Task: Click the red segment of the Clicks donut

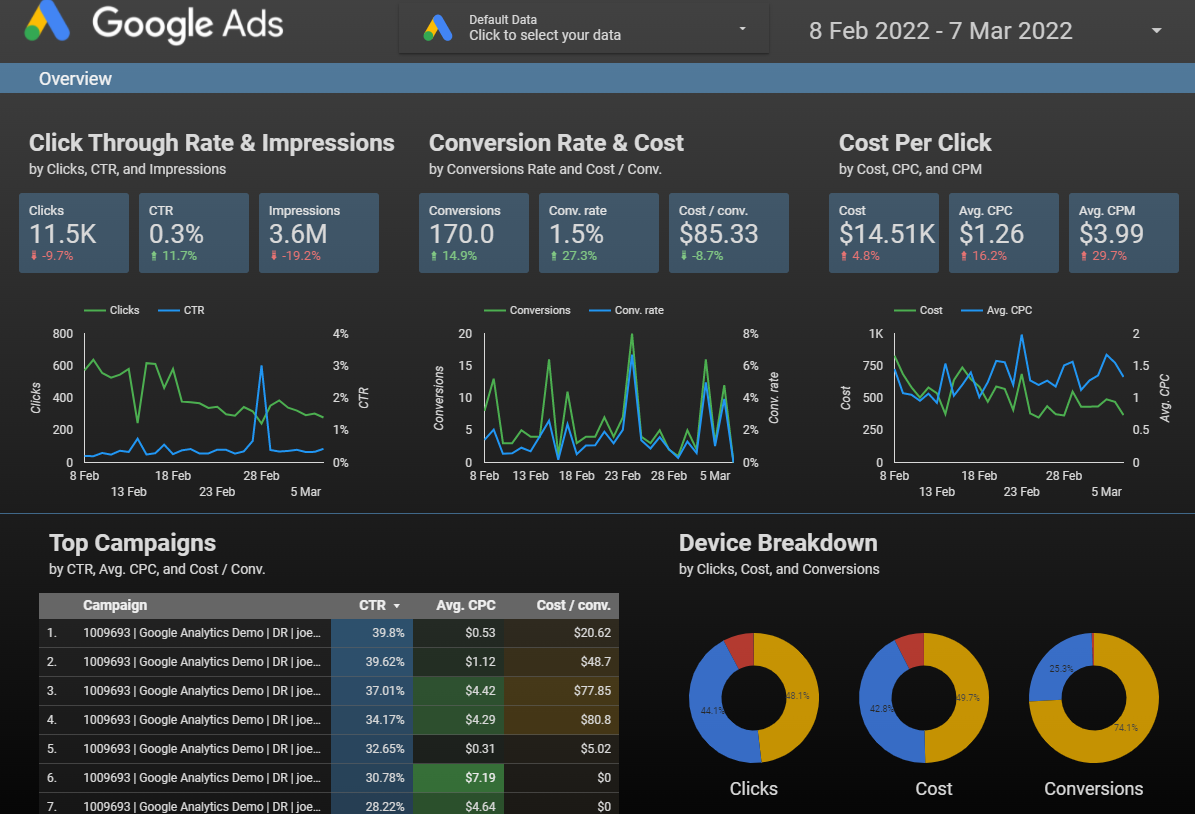Action: 741,649
